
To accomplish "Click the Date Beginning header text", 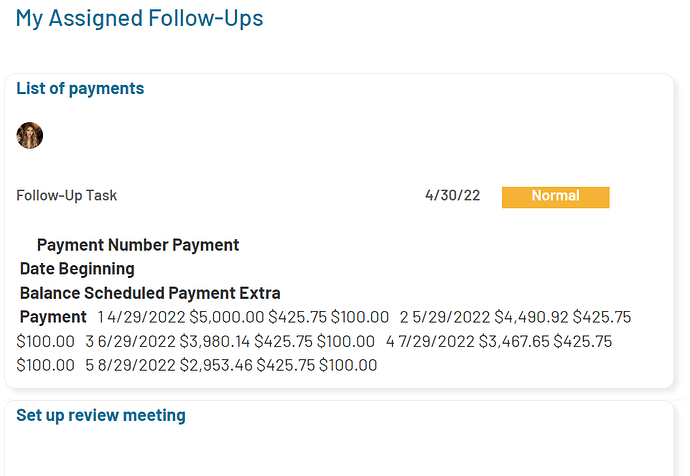I will tap(77, 269).
